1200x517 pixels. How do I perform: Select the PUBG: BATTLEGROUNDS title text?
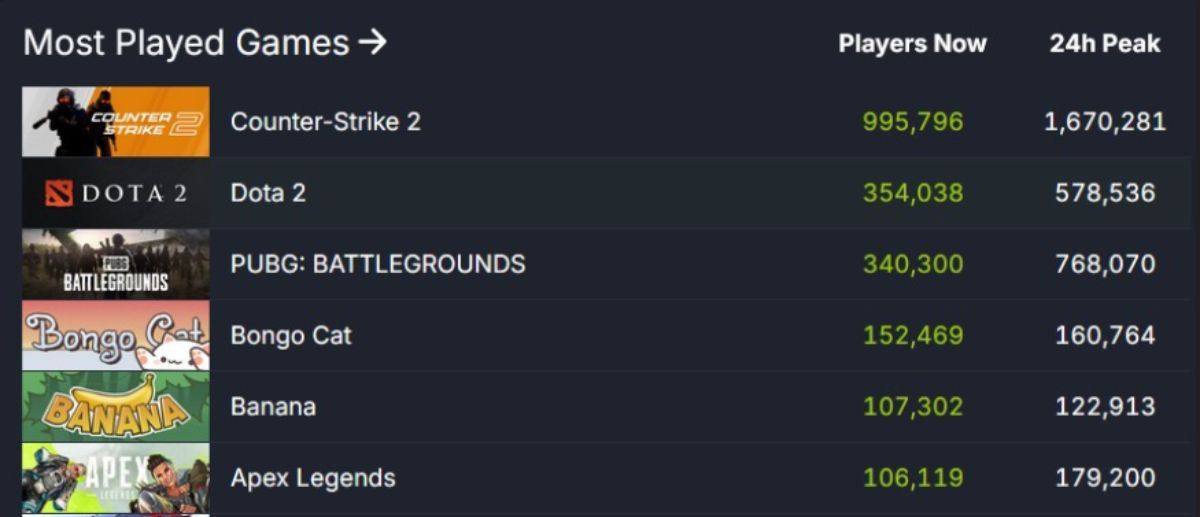click(x=378, y=264)
